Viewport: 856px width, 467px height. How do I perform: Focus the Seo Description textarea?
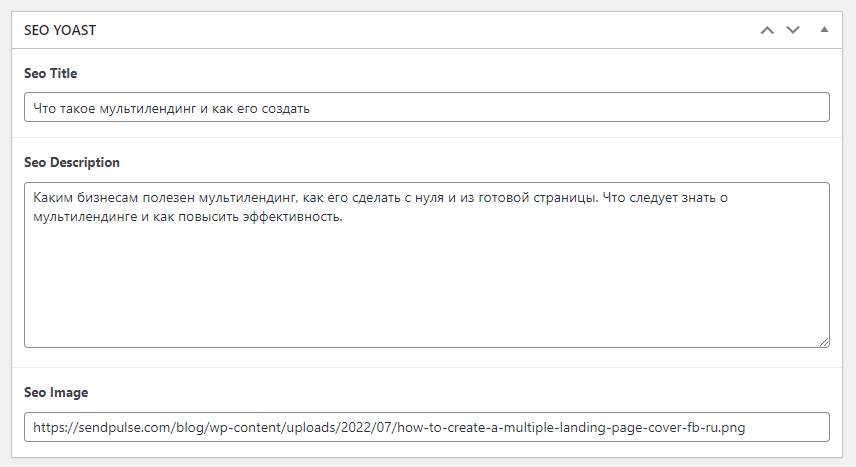[427, 265]
